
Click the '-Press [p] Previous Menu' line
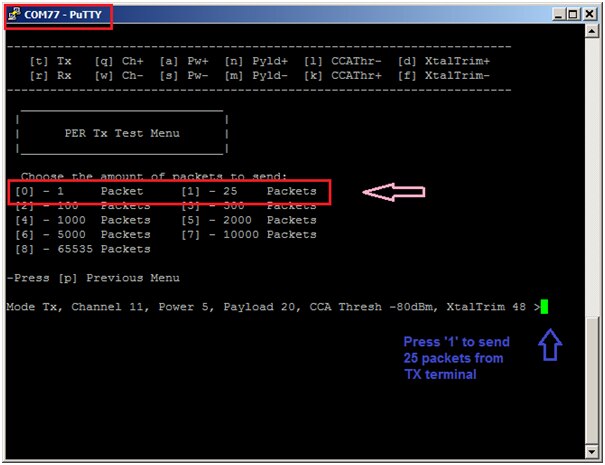click(x=93, y=278)
